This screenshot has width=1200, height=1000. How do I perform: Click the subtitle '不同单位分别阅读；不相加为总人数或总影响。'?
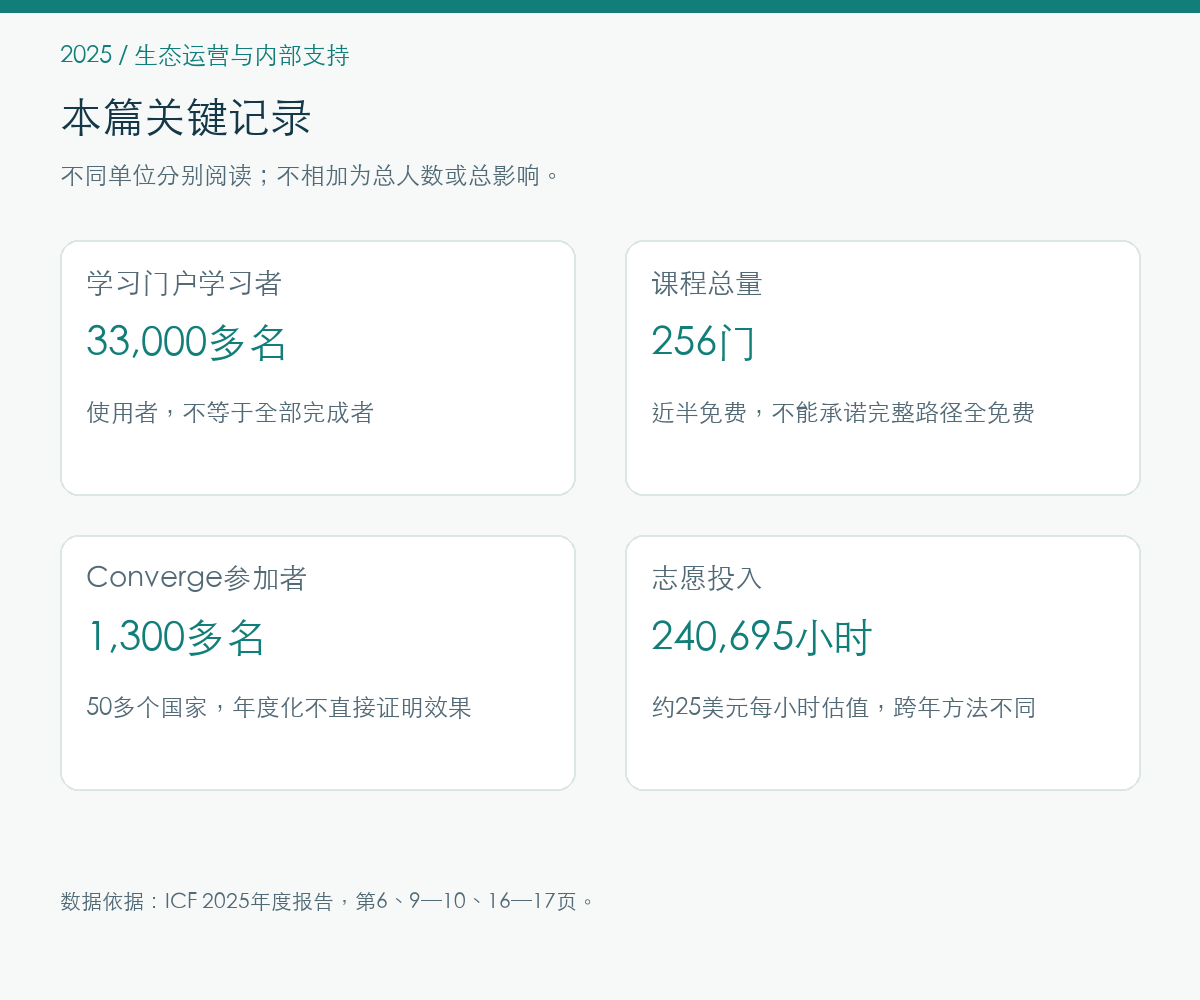pos(311,176)
